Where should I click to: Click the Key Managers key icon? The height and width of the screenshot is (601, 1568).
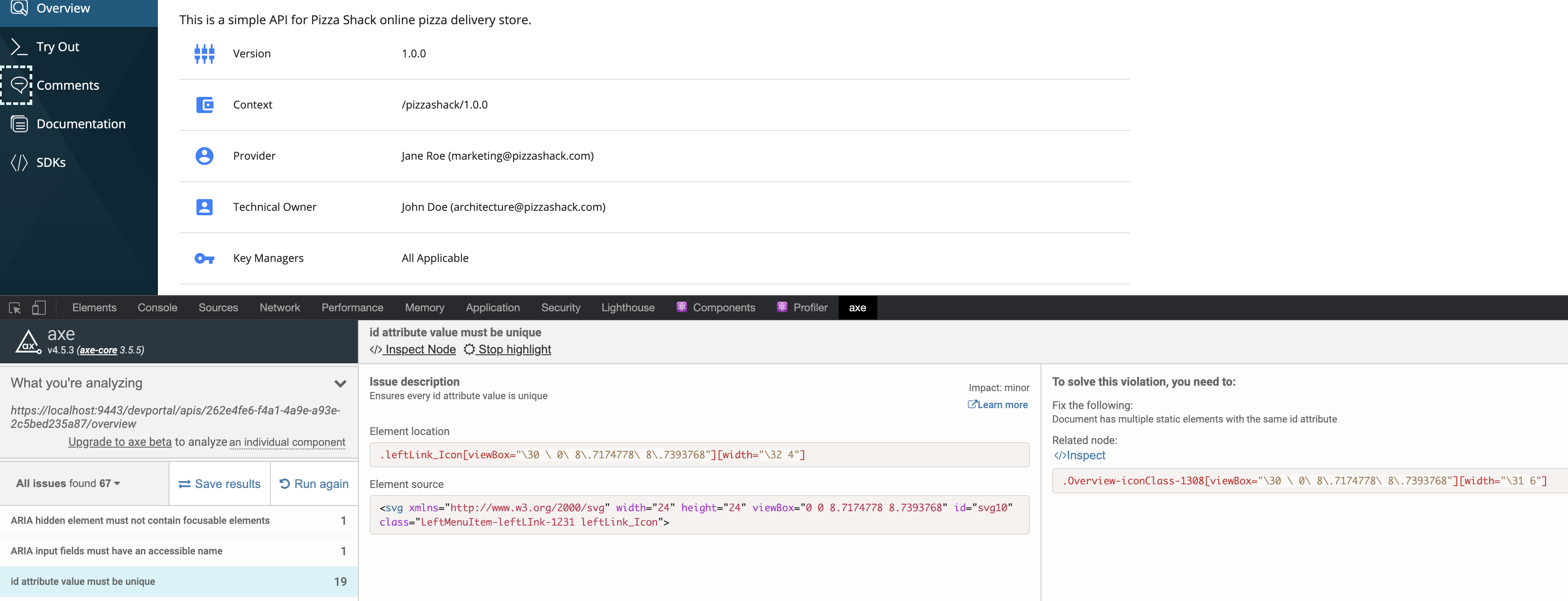click(x=205, y=258)
